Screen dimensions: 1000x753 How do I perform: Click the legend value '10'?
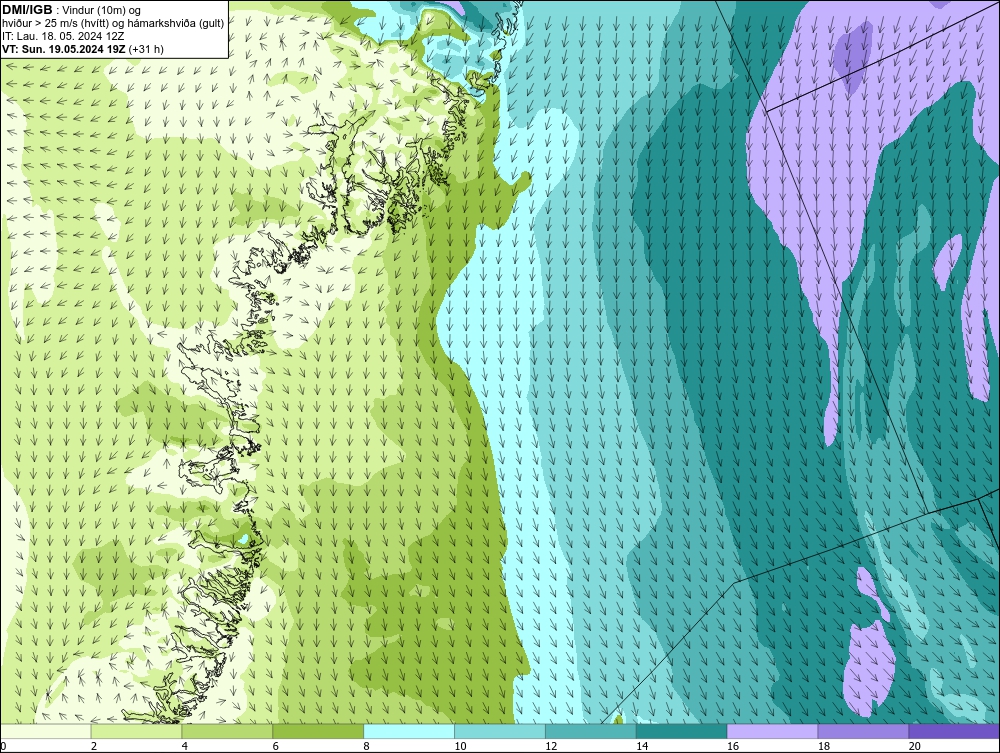click(x=460, y=746)
